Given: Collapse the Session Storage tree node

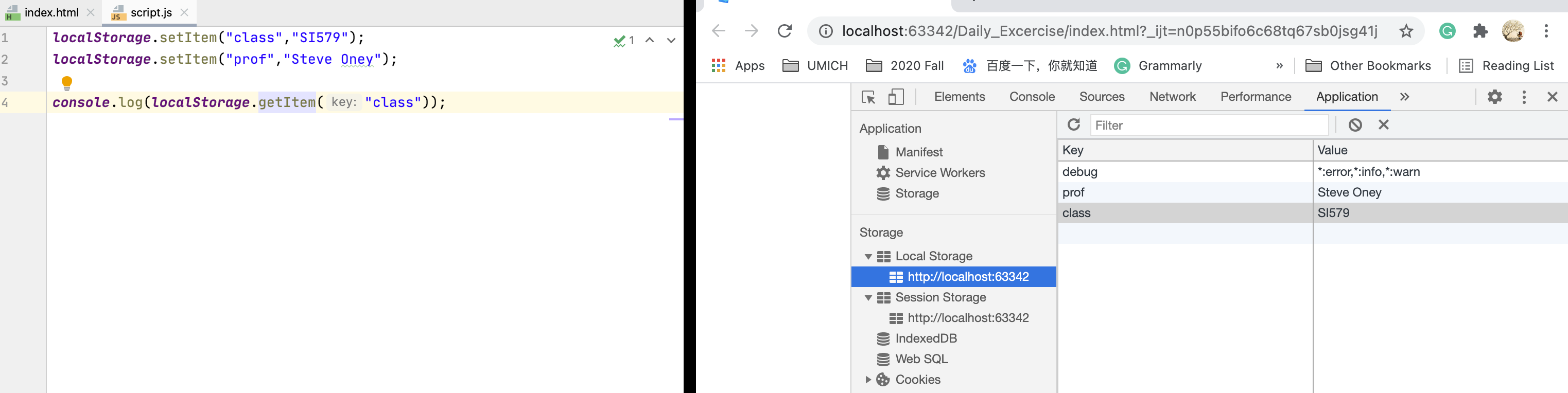Looking at the screenshot, I should pyautogui.click(x=868, y=298).
